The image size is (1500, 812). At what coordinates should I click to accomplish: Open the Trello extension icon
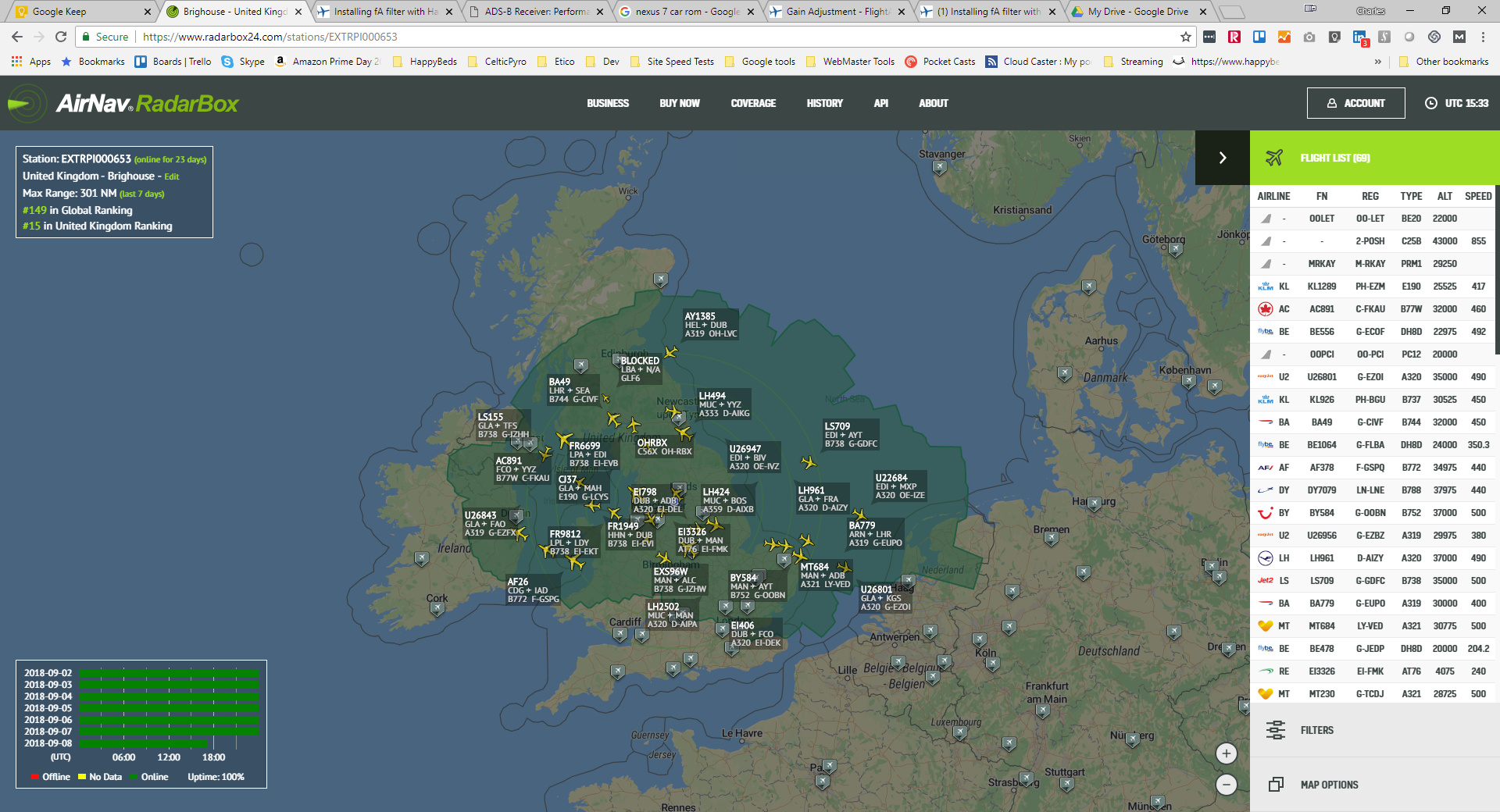point(1259,37)
